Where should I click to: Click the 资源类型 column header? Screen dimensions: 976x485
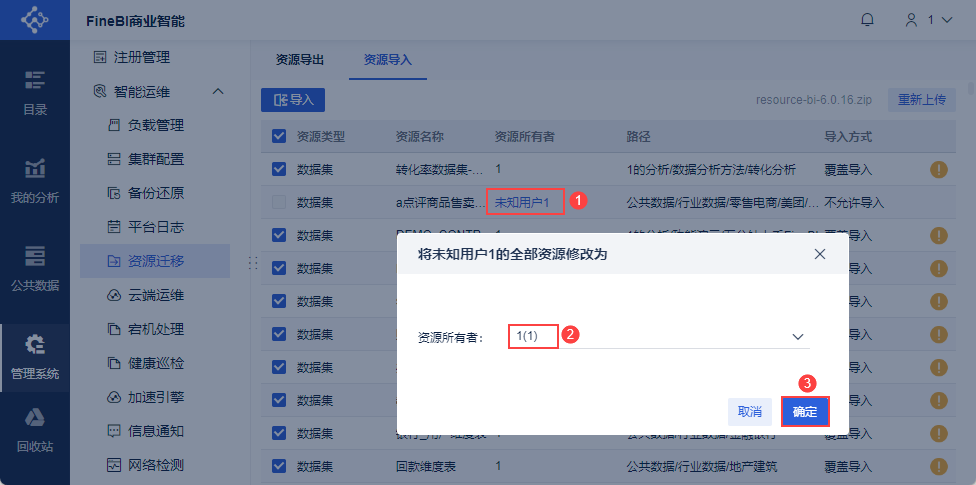(x=321, y=136)
